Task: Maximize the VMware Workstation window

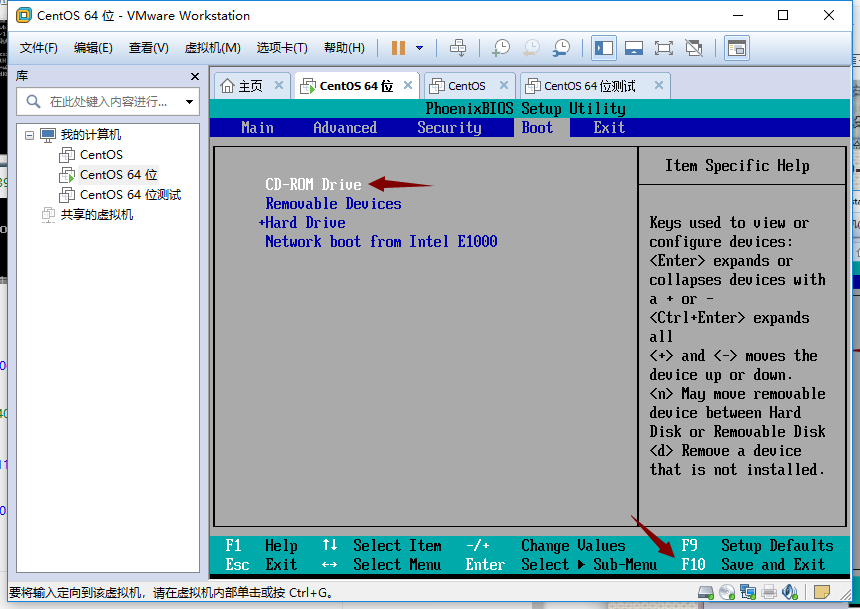Action: (783, 15)
